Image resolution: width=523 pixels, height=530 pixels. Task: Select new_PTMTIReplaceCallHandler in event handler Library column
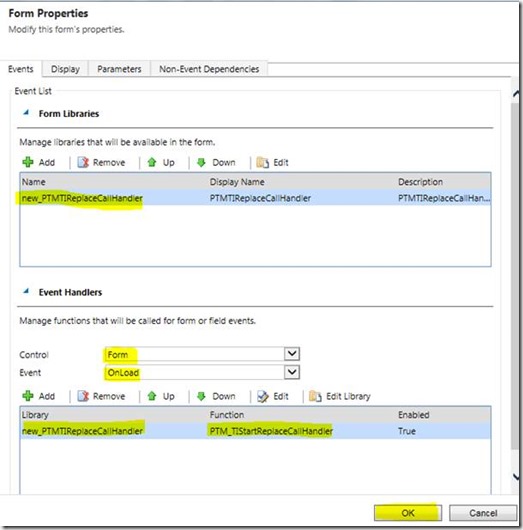pyautogui.click(x=82, y=431)
